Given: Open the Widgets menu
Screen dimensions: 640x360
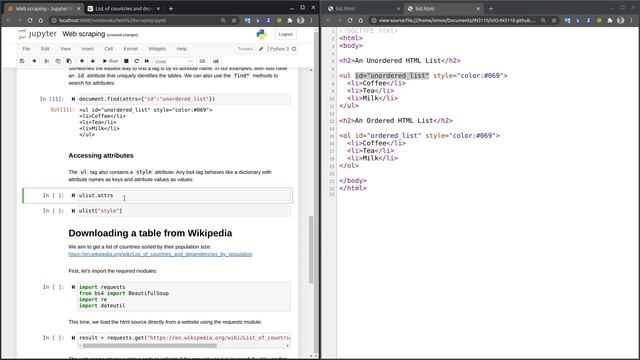Looking at the screenshot, I should pos(157,49).
